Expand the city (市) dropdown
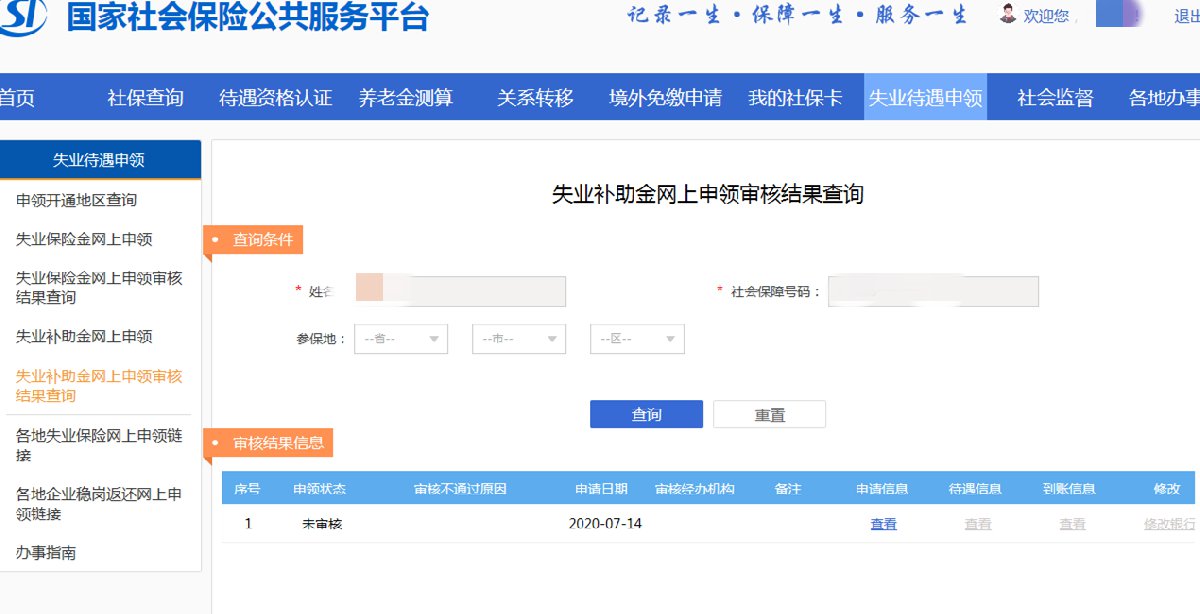 point(518,339)
